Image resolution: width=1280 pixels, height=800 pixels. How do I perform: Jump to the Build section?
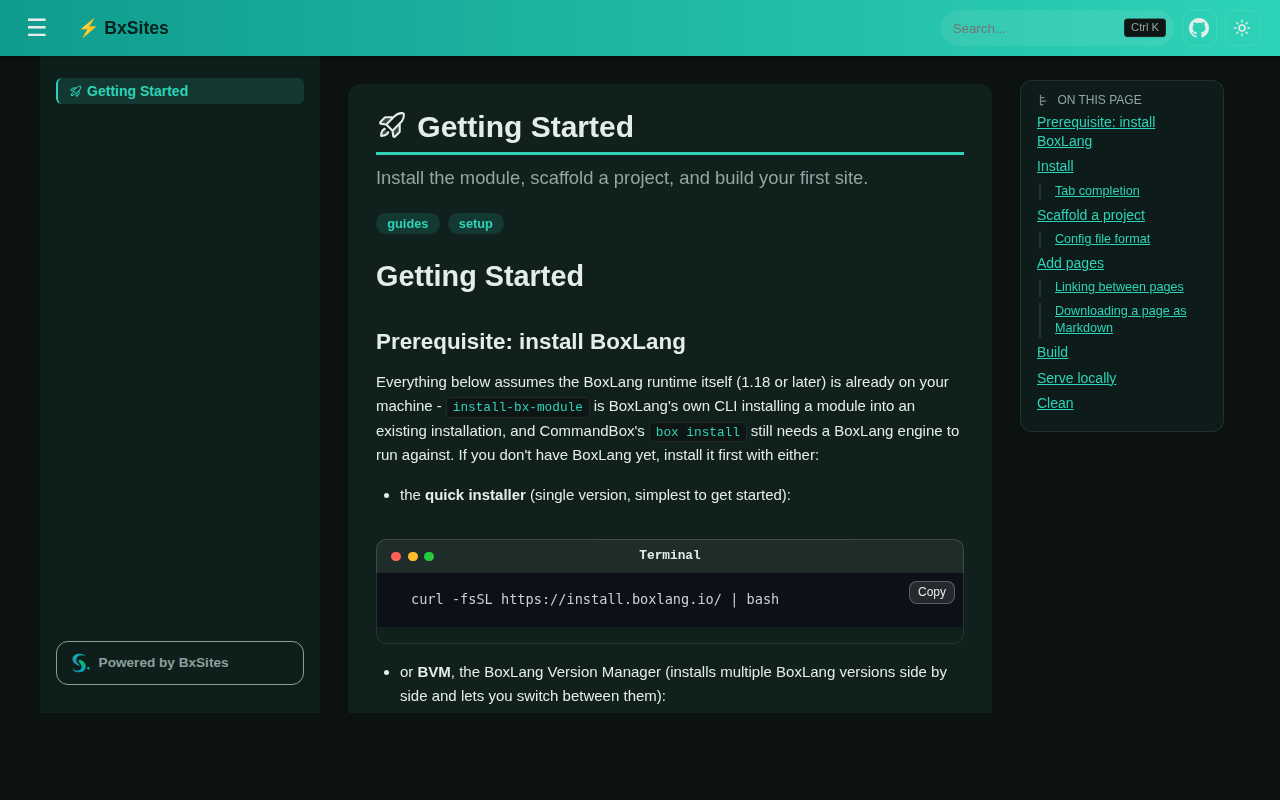click(1052, 352)
